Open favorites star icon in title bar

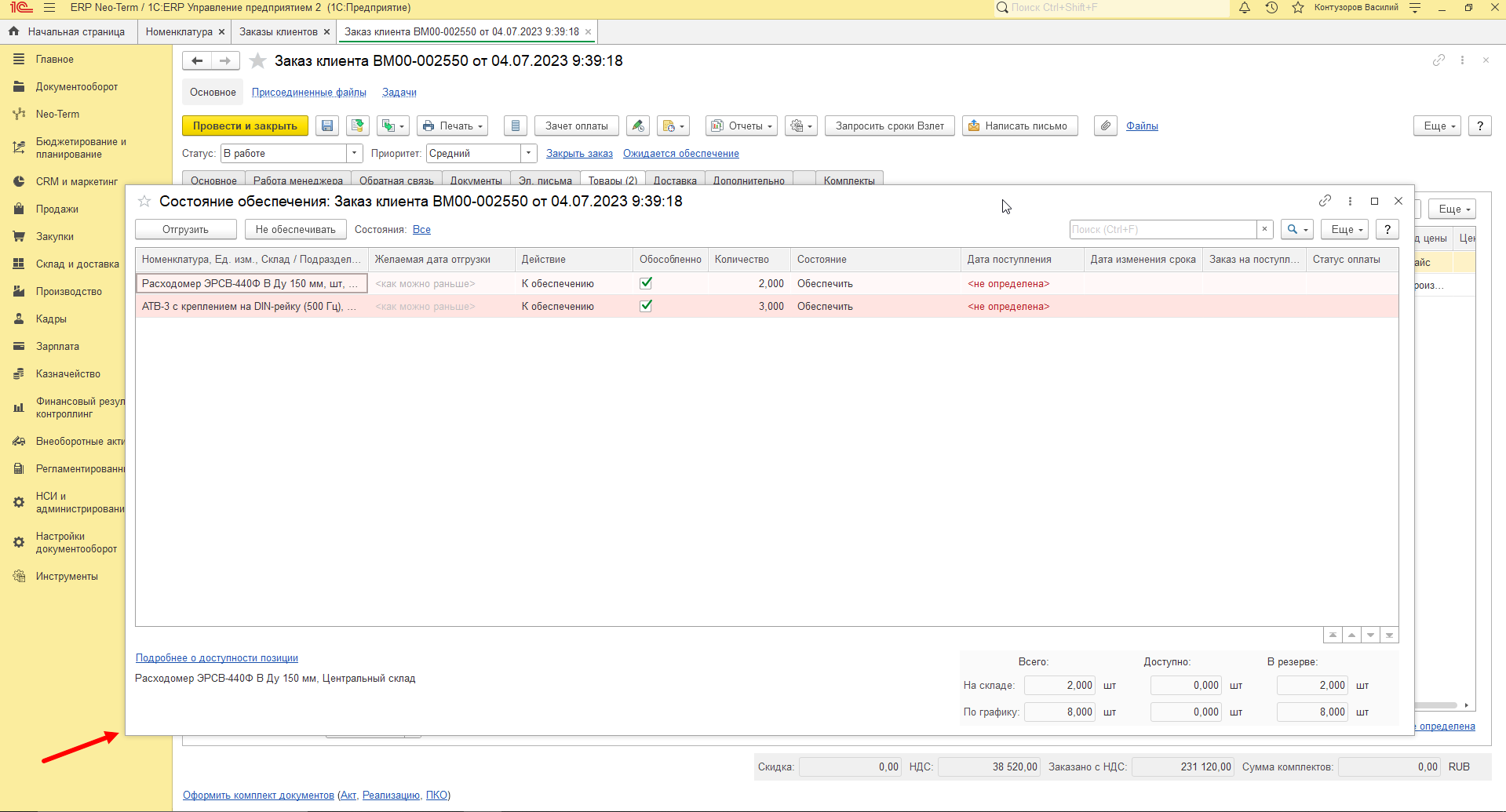[1298, 8]
